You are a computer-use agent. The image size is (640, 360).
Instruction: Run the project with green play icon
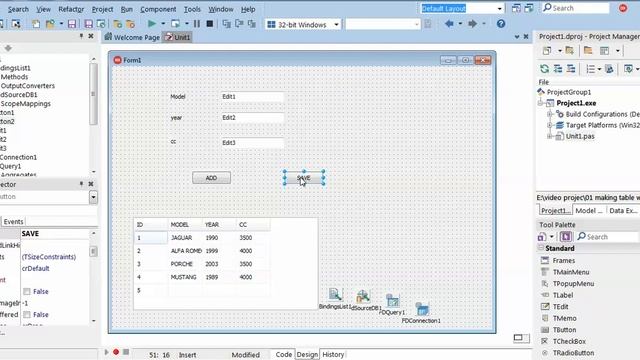[151, 24]
